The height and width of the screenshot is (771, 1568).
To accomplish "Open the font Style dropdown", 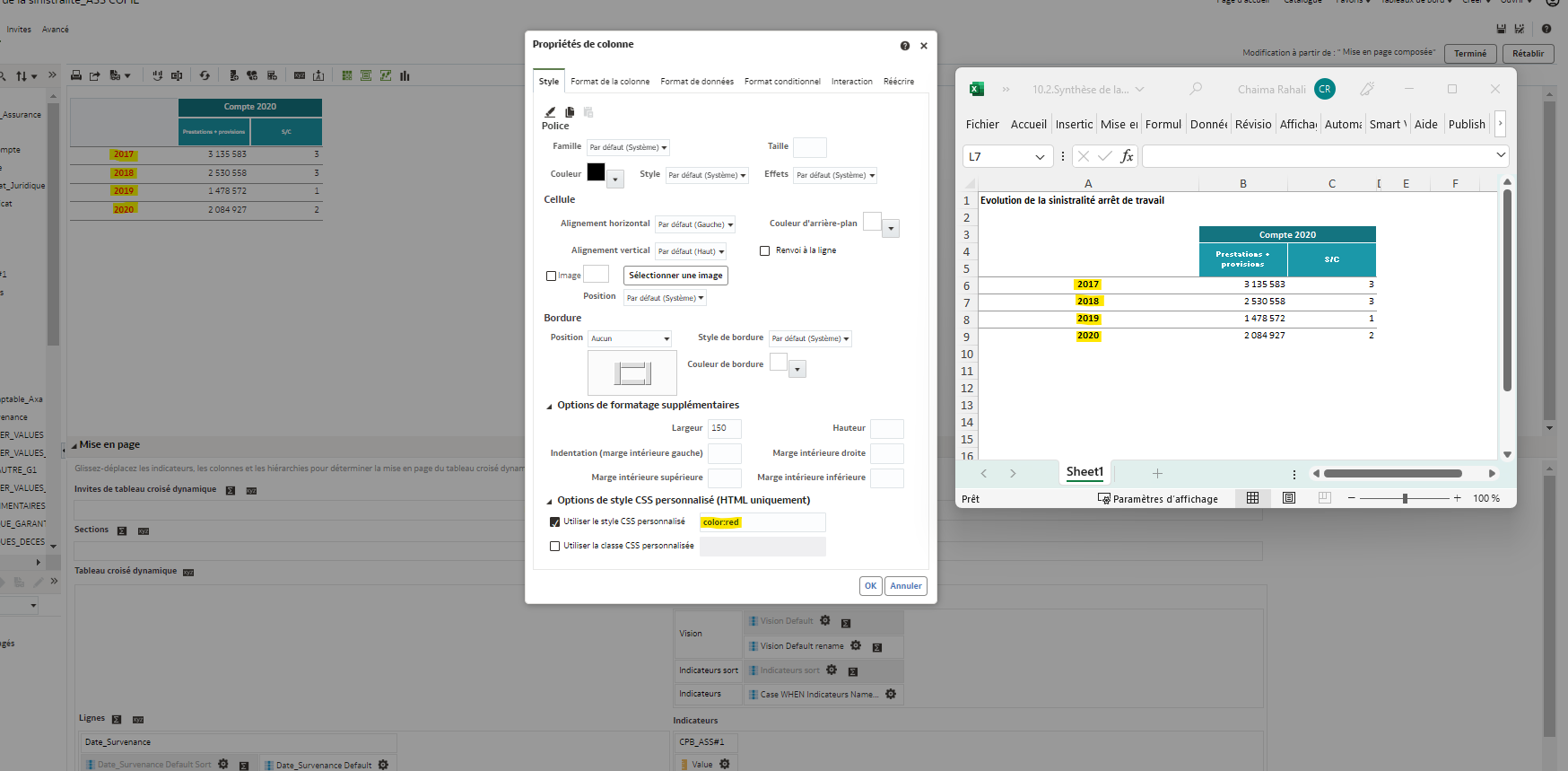I will pyautogui.click(x=707, y=175).
